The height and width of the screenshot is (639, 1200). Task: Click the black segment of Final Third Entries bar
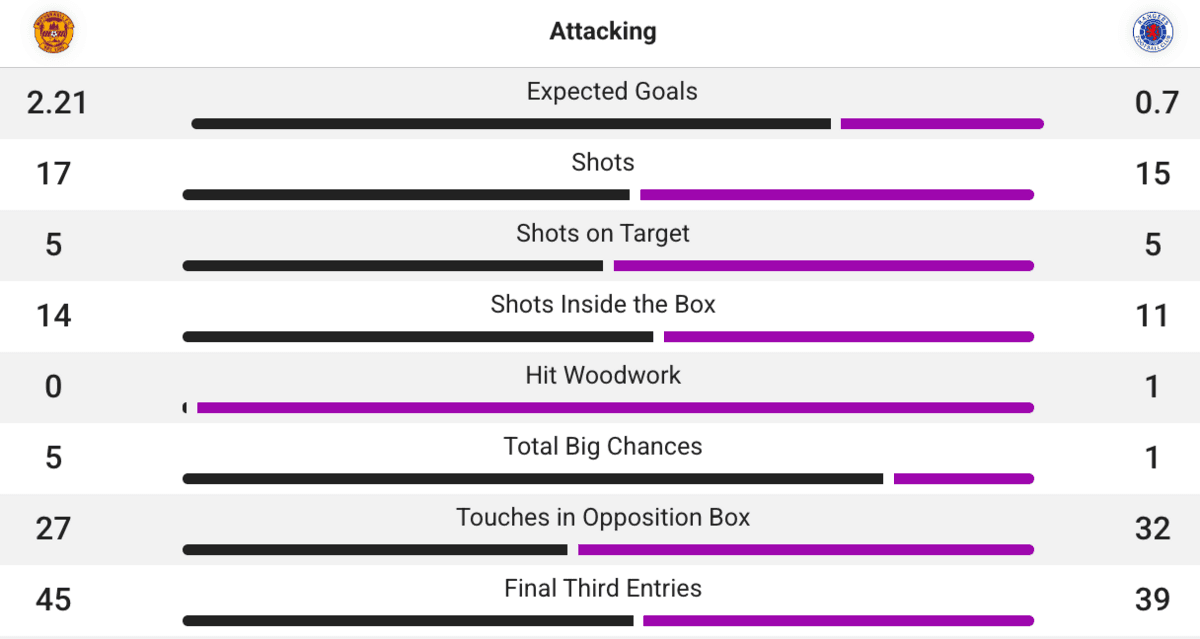[408, 621]
